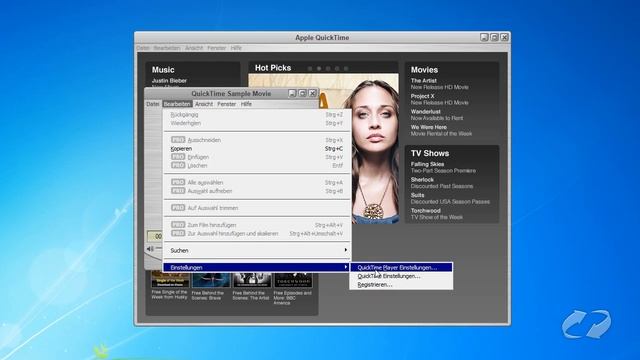Open The Artist movie link

[x=424, y=81]
